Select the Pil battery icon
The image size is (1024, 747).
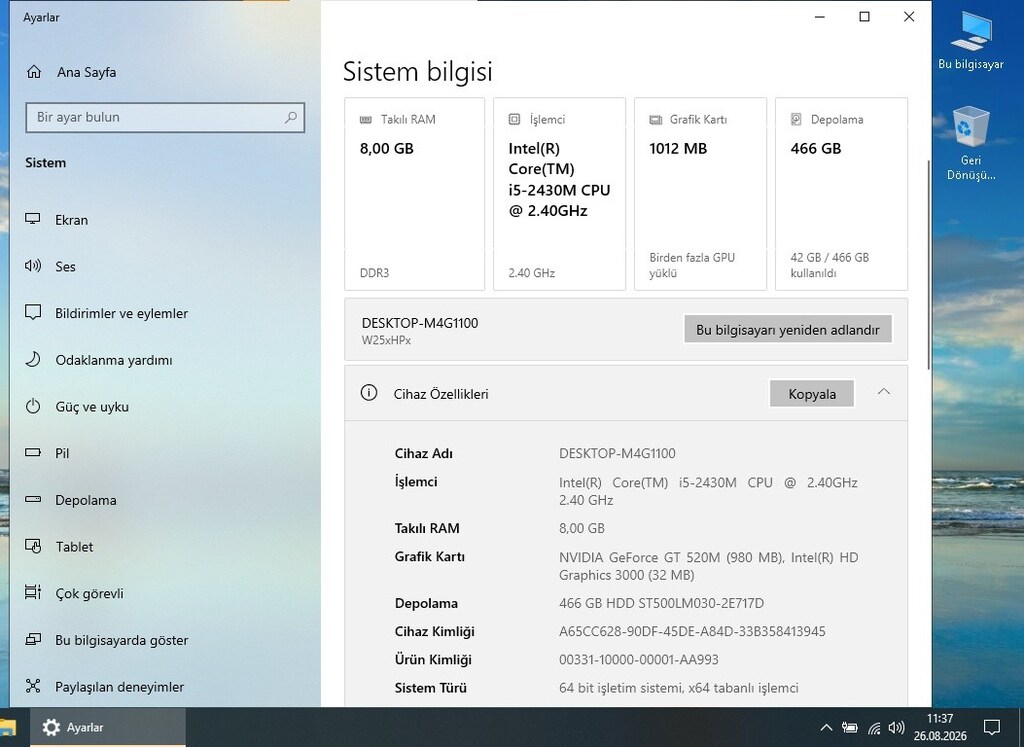(x=33, y=453)
